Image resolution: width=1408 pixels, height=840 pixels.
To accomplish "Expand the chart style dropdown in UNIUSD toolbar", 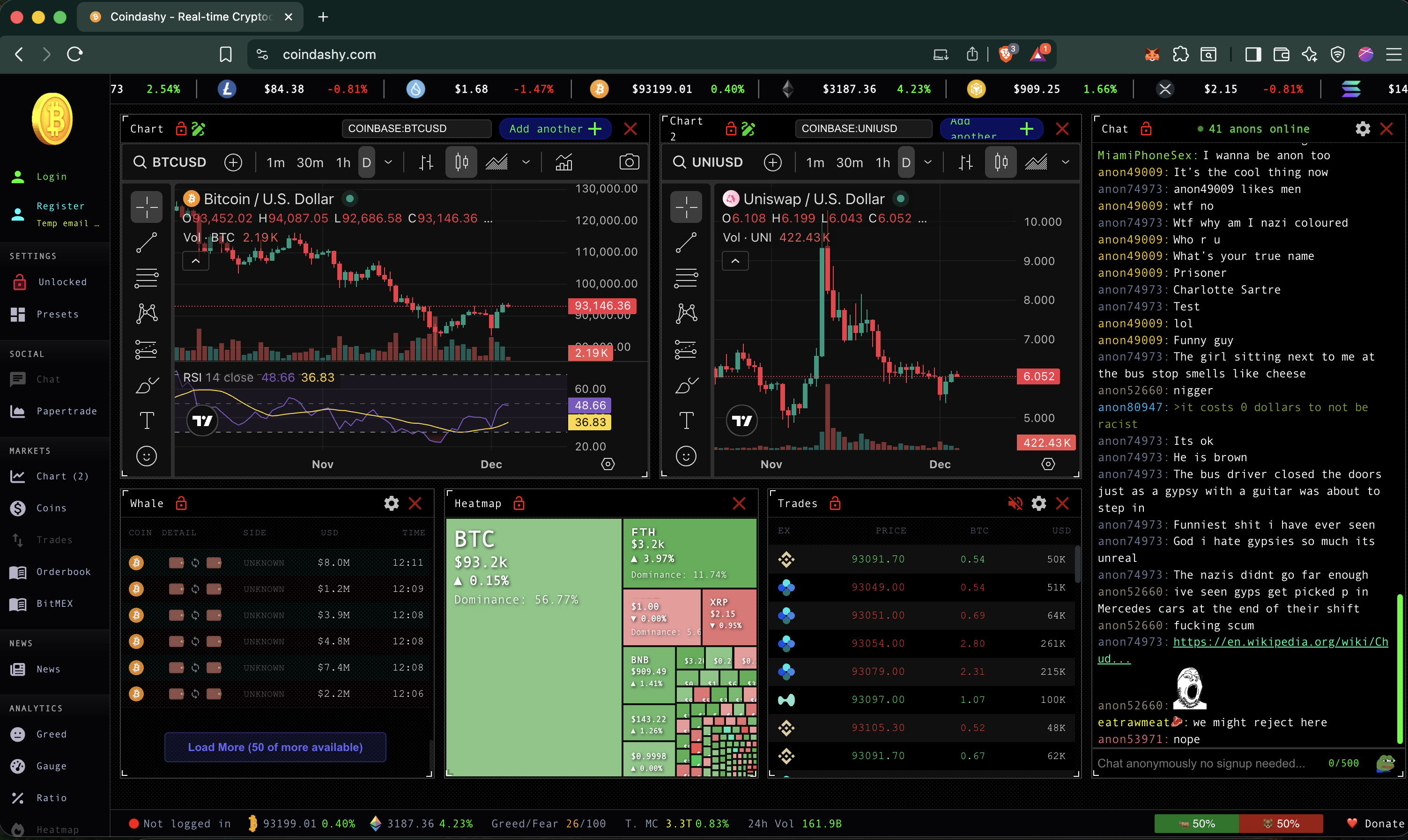I will 1065,162.
